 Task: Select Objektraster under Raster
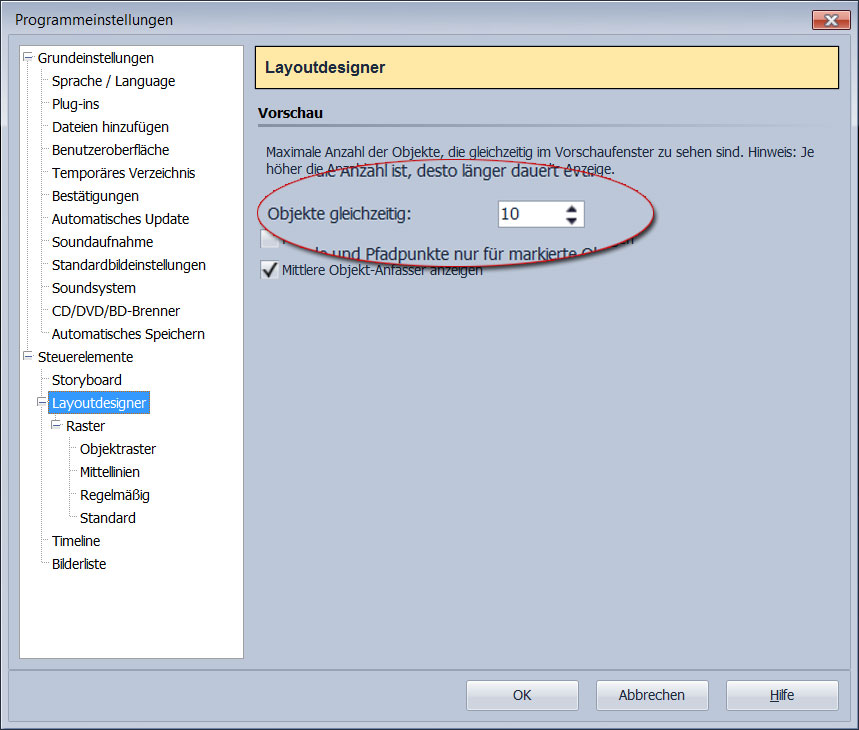118,449
